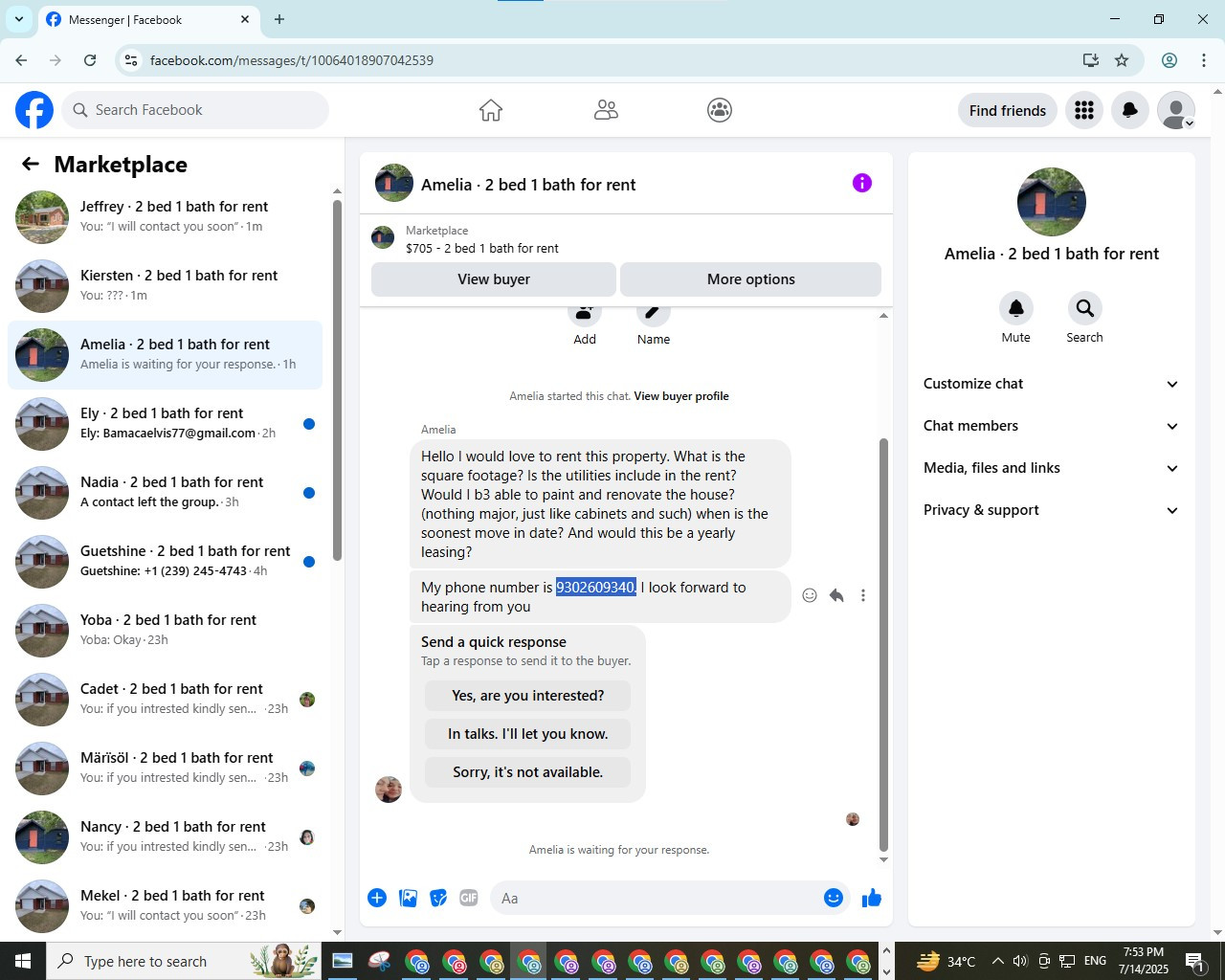React to the phone number message
Image resolution: width=1225 pixels, height=980 pixels.
810,595
